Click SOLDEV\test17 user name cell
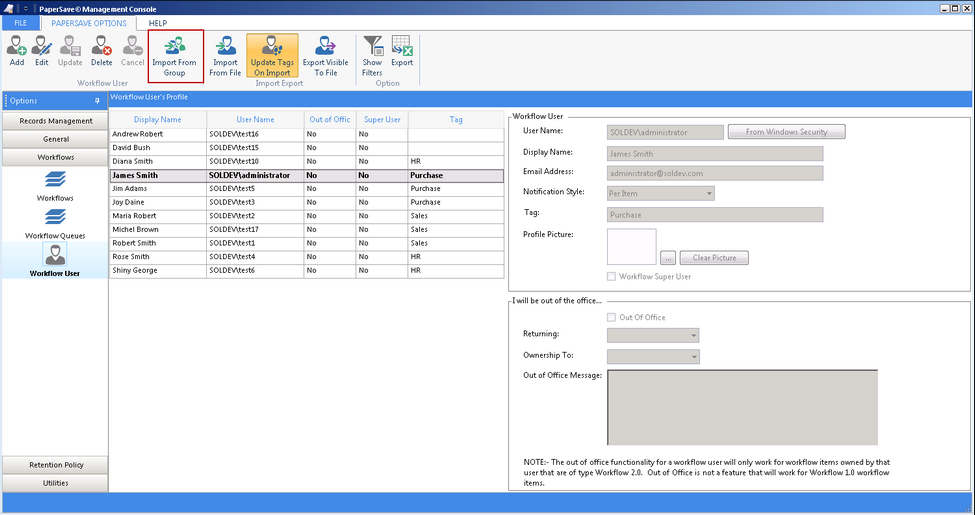975x515 pixels. [255, 230]
